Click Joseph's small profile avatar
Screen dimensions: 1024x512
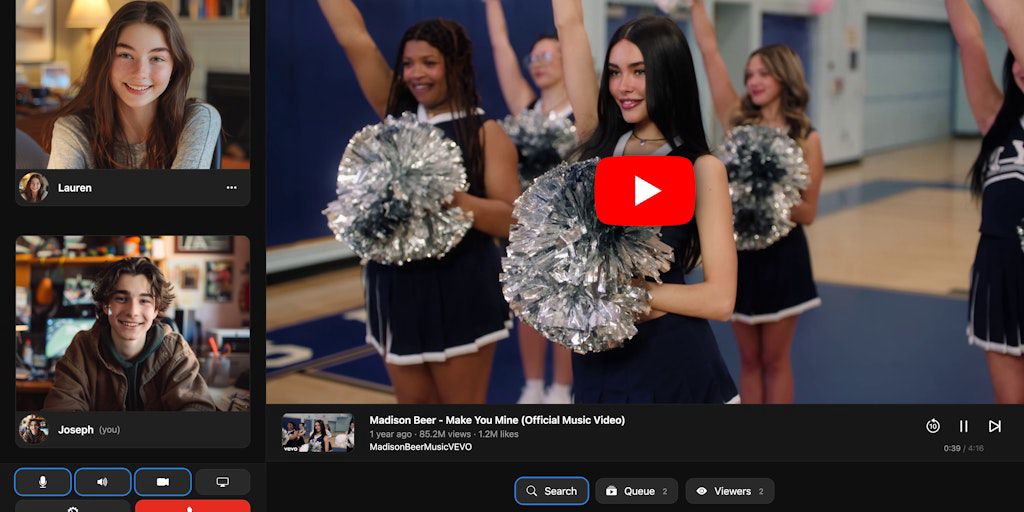[33, 430]
